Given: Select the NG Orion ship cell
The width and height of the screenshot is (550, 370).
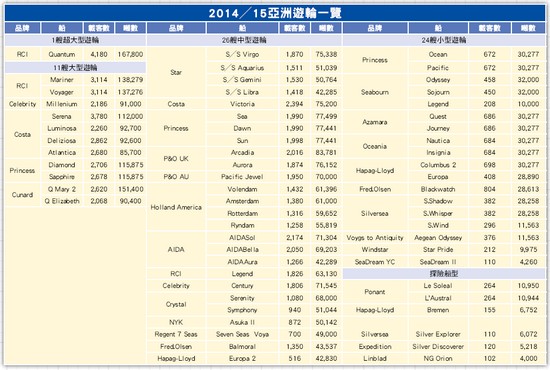Looking at the screenshot, I should (x=438, y=358).
